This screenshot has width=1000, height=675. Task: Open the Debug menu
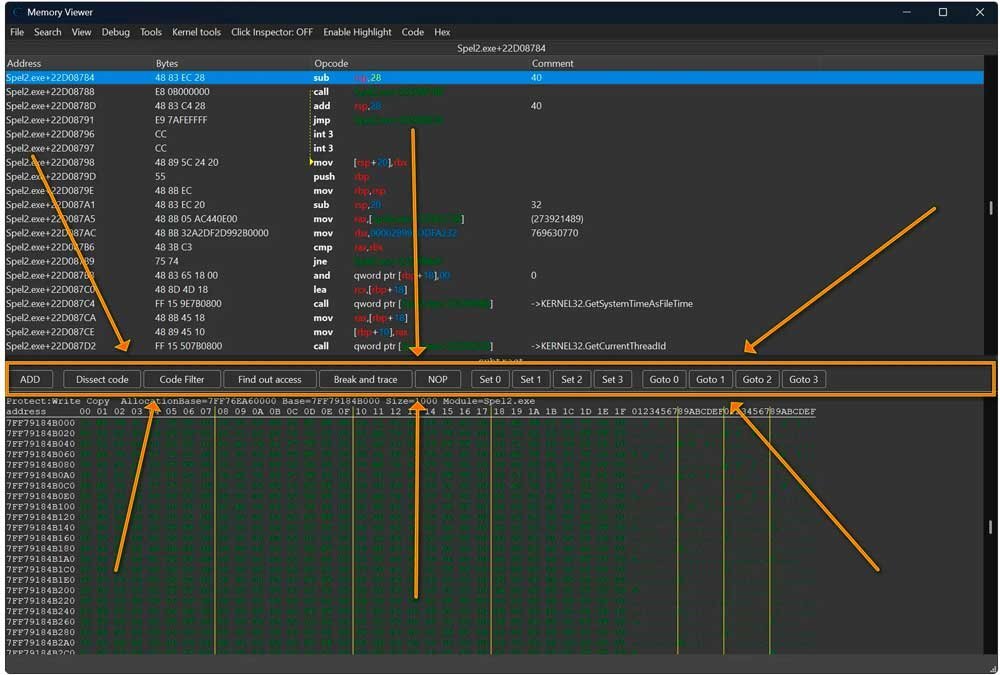coord(115,32)
